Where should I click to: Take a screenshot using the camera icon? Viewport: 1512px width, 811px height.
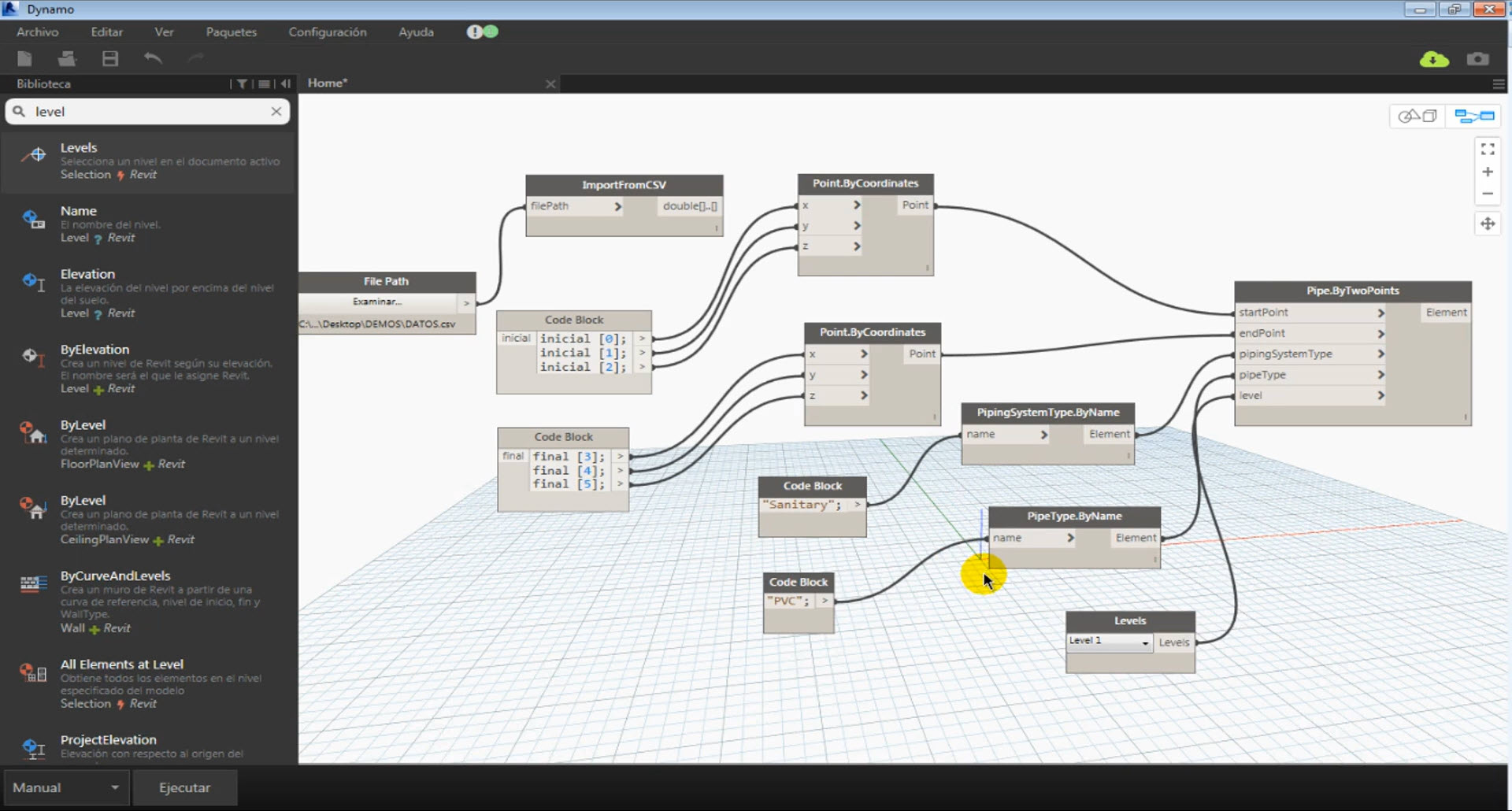click(x=1478, y=59)
